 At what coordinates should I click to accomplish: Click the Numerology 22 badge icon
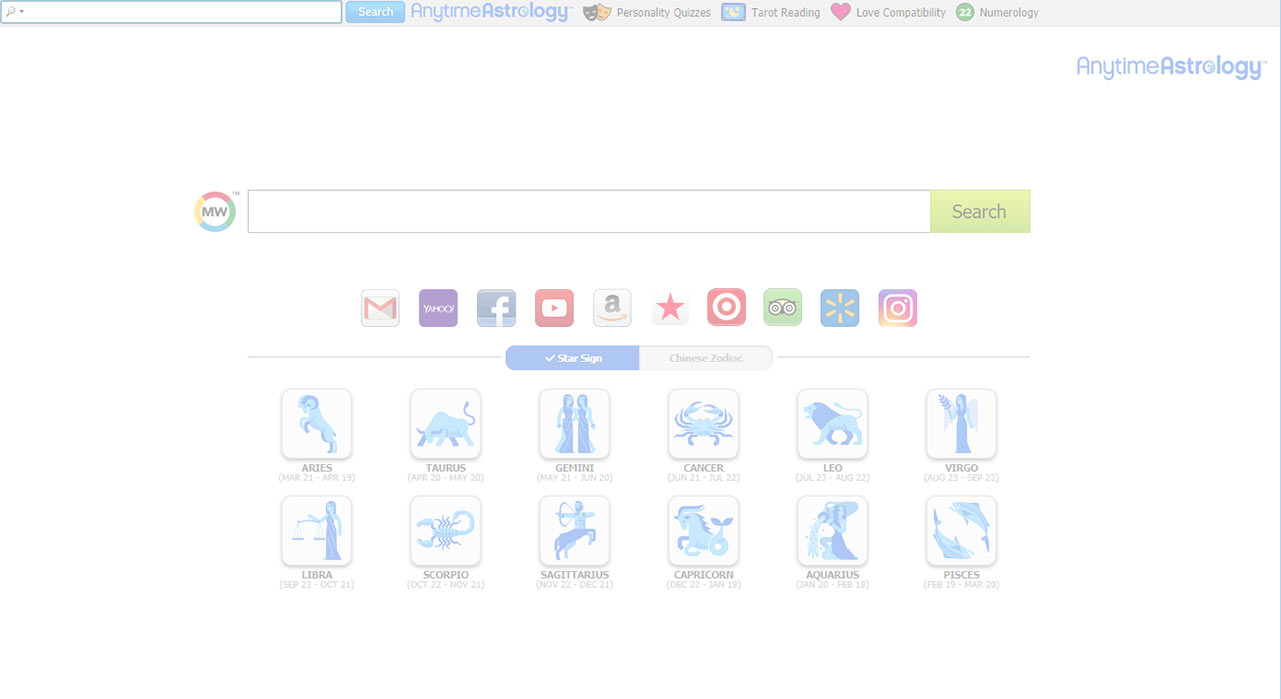tap(965, 12)
